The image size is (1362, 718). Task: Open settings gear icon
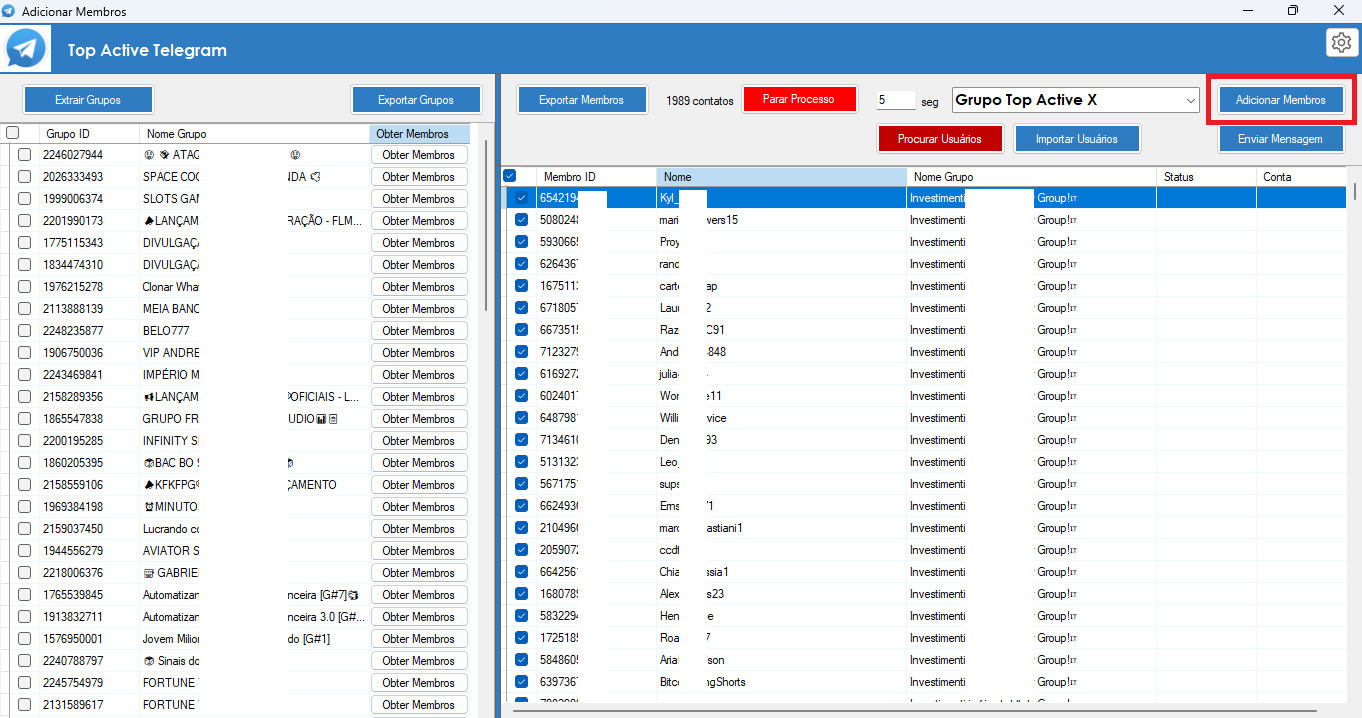tap(1341, 42)
